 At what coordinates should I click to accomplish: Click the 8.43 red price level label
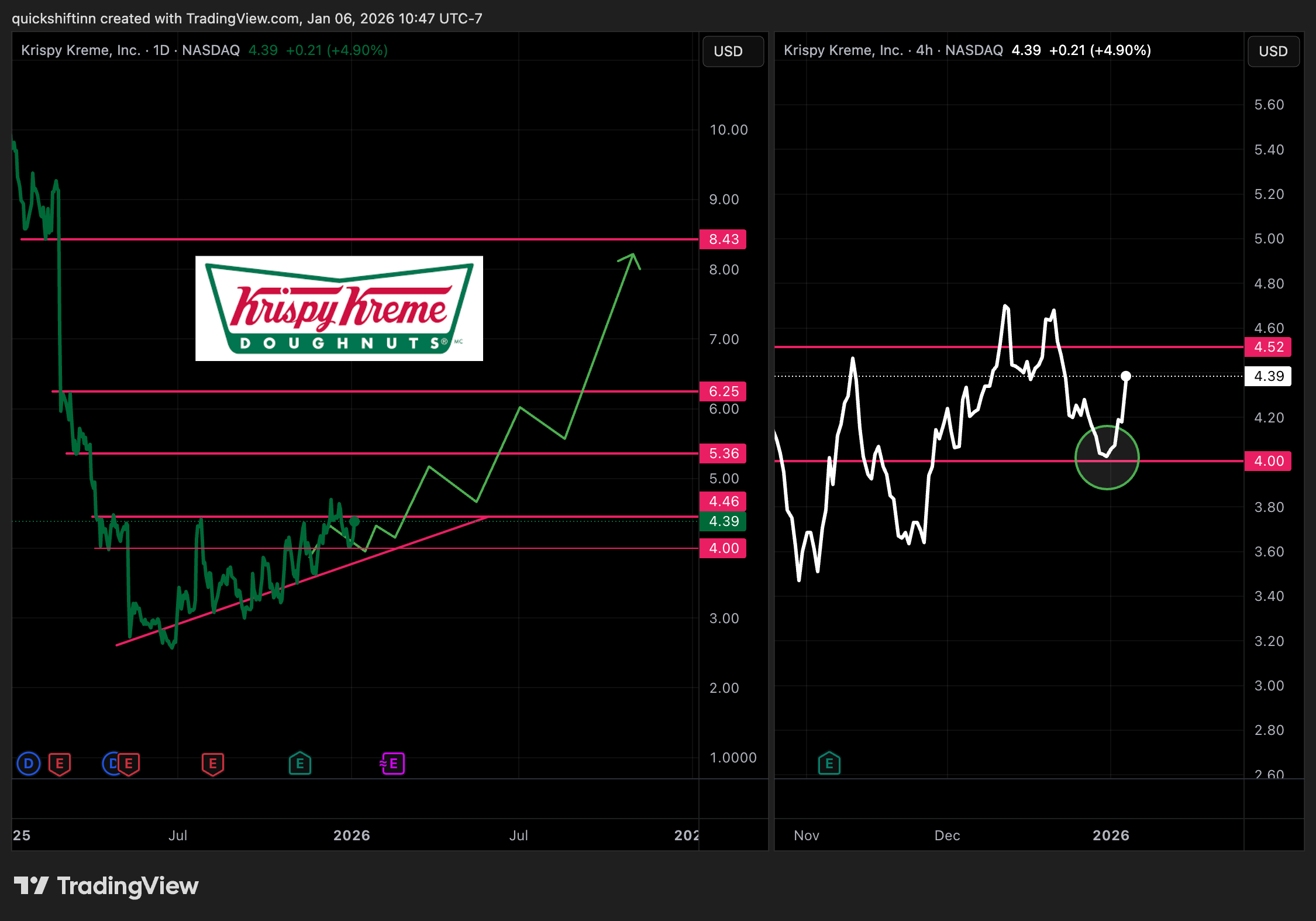[x=723, y=239]
